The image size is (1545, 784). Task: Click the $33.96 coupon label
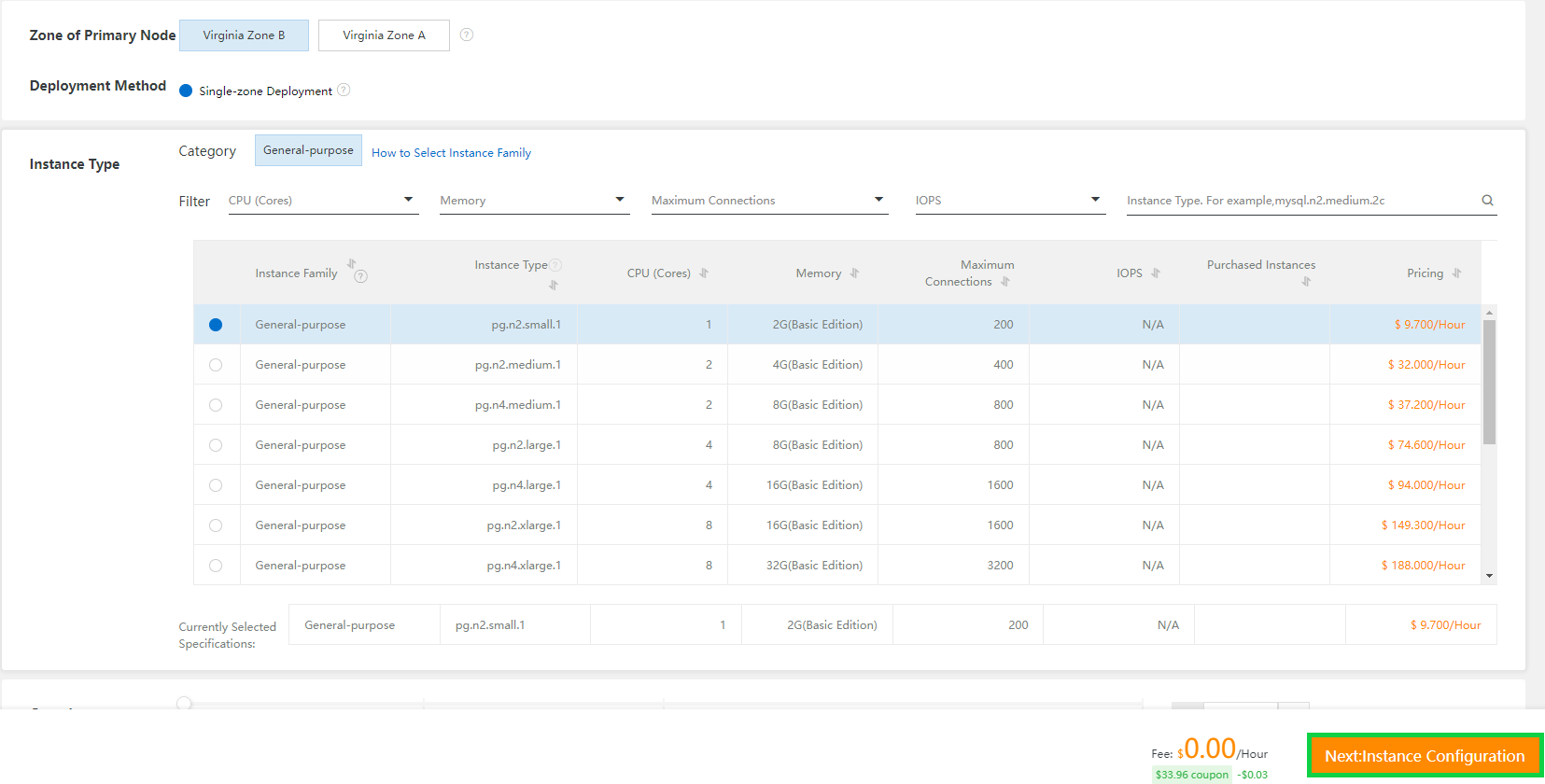[1192, 775]
